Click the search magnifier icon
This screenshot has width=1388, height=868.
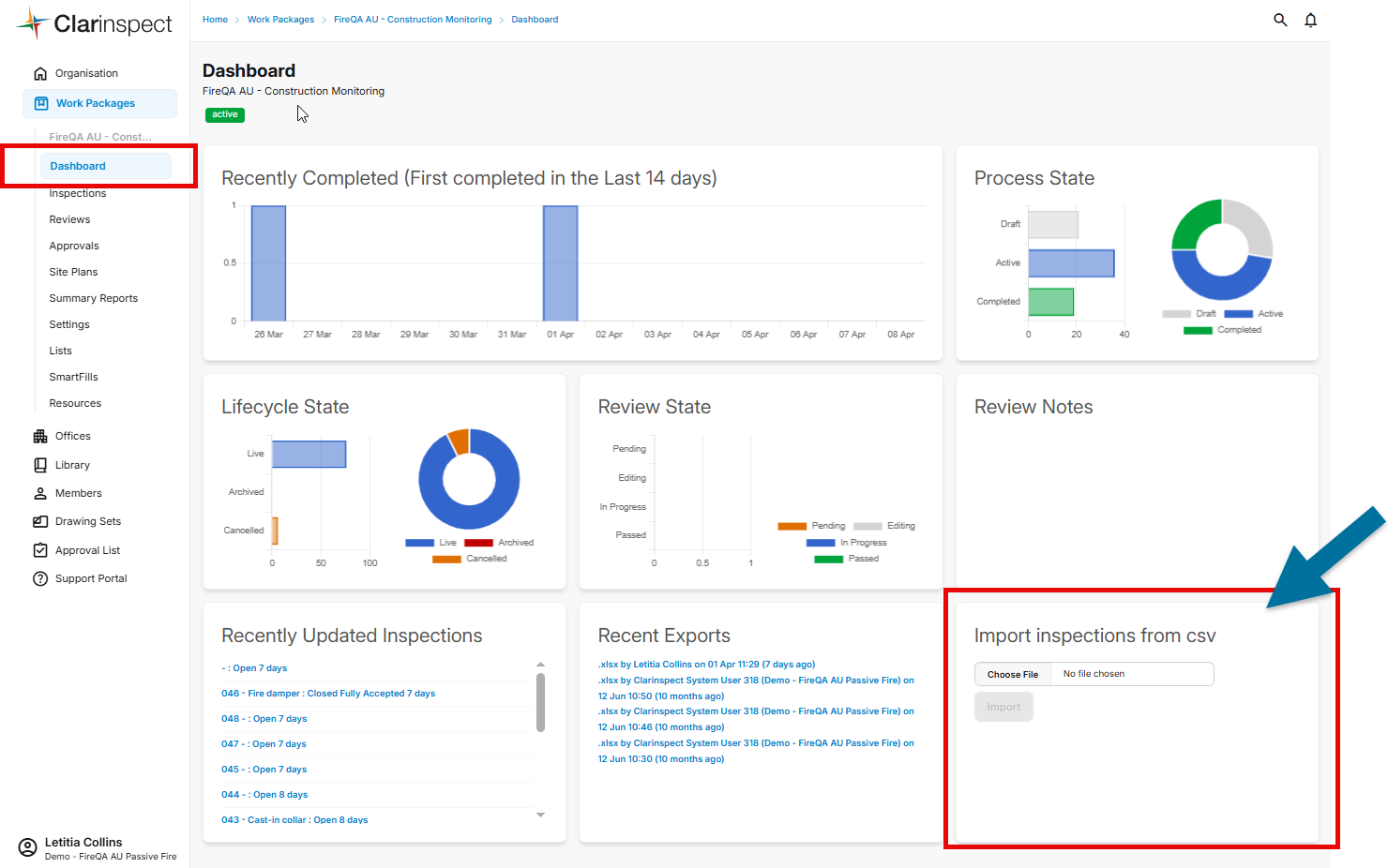pos(1280,20)
